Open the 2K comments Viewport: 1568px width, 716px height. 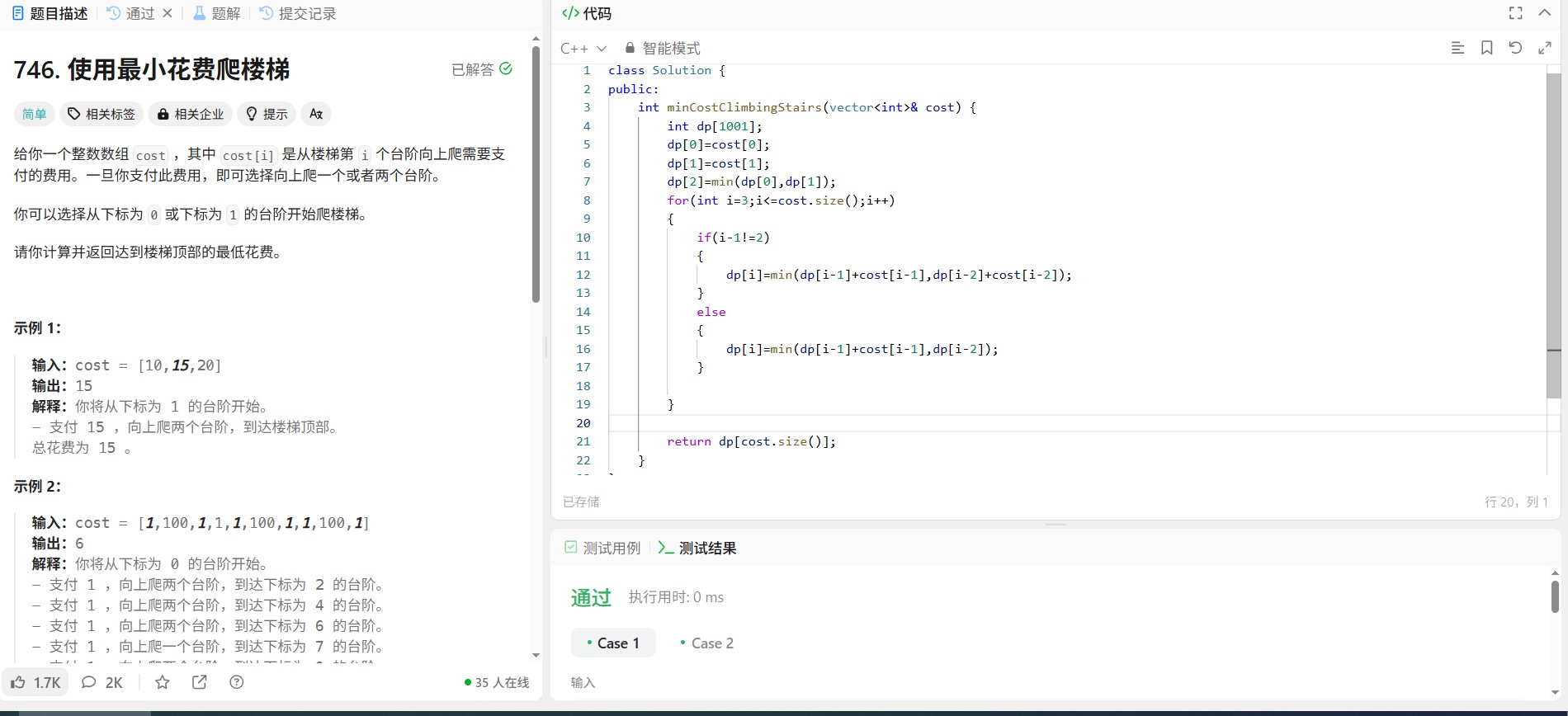click(102, 682)
